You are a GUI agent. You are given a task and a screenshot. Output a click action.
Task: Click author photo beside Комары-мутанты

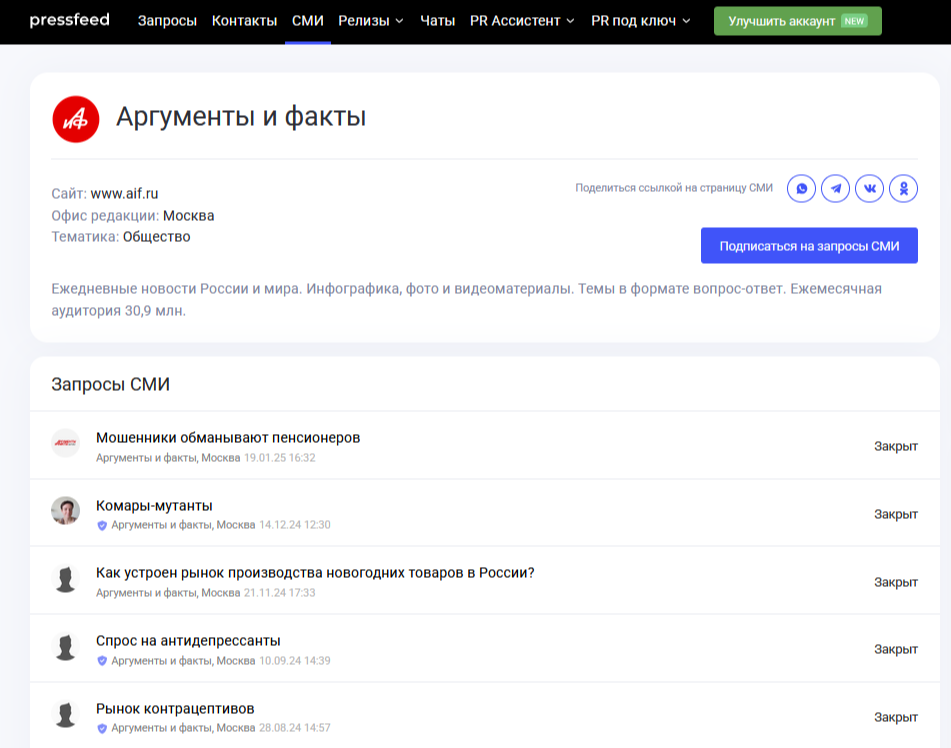66,510
